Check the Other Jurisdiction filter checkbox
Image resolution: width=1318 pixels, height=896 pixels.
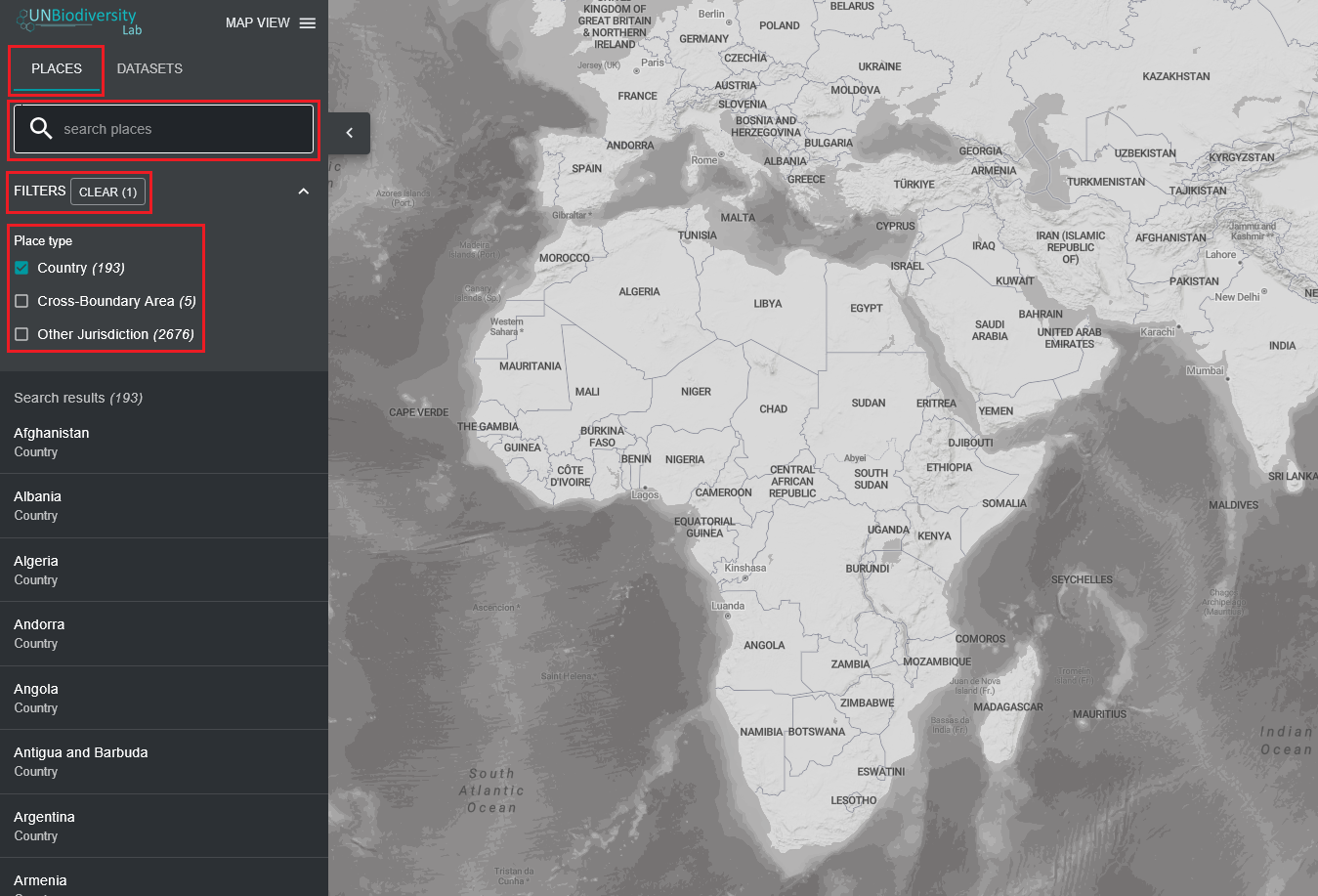pyautogui.click(x=21, y=334)
